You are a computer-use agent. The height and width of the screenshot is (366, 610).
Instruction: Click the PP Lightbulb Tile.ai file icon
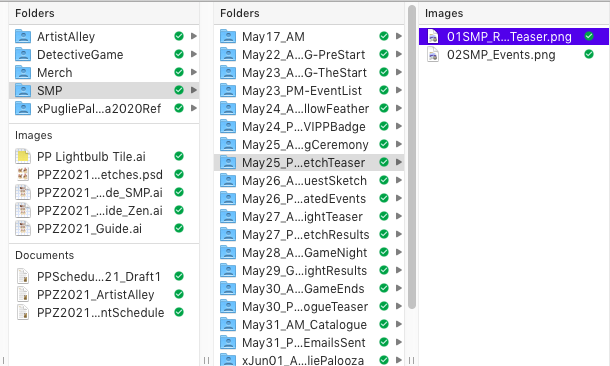23,156
